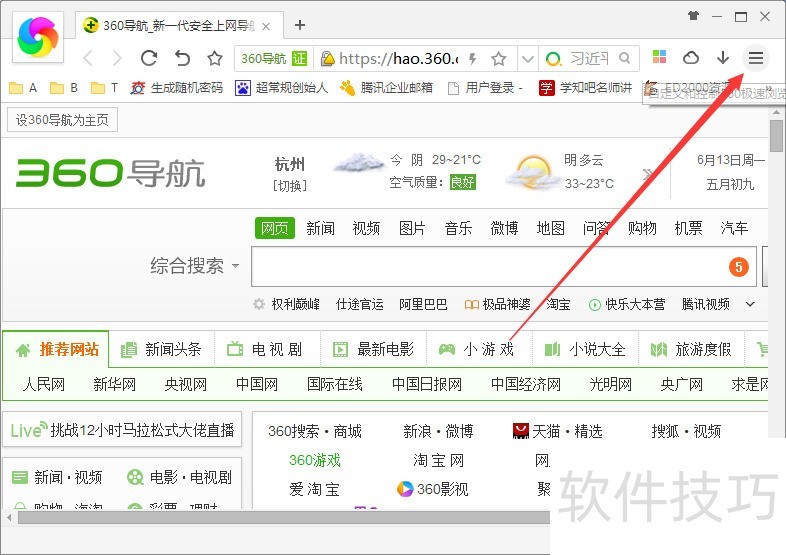Select the 视频 search tab
This screenshot has height=555, width=786.
(366, 228)
